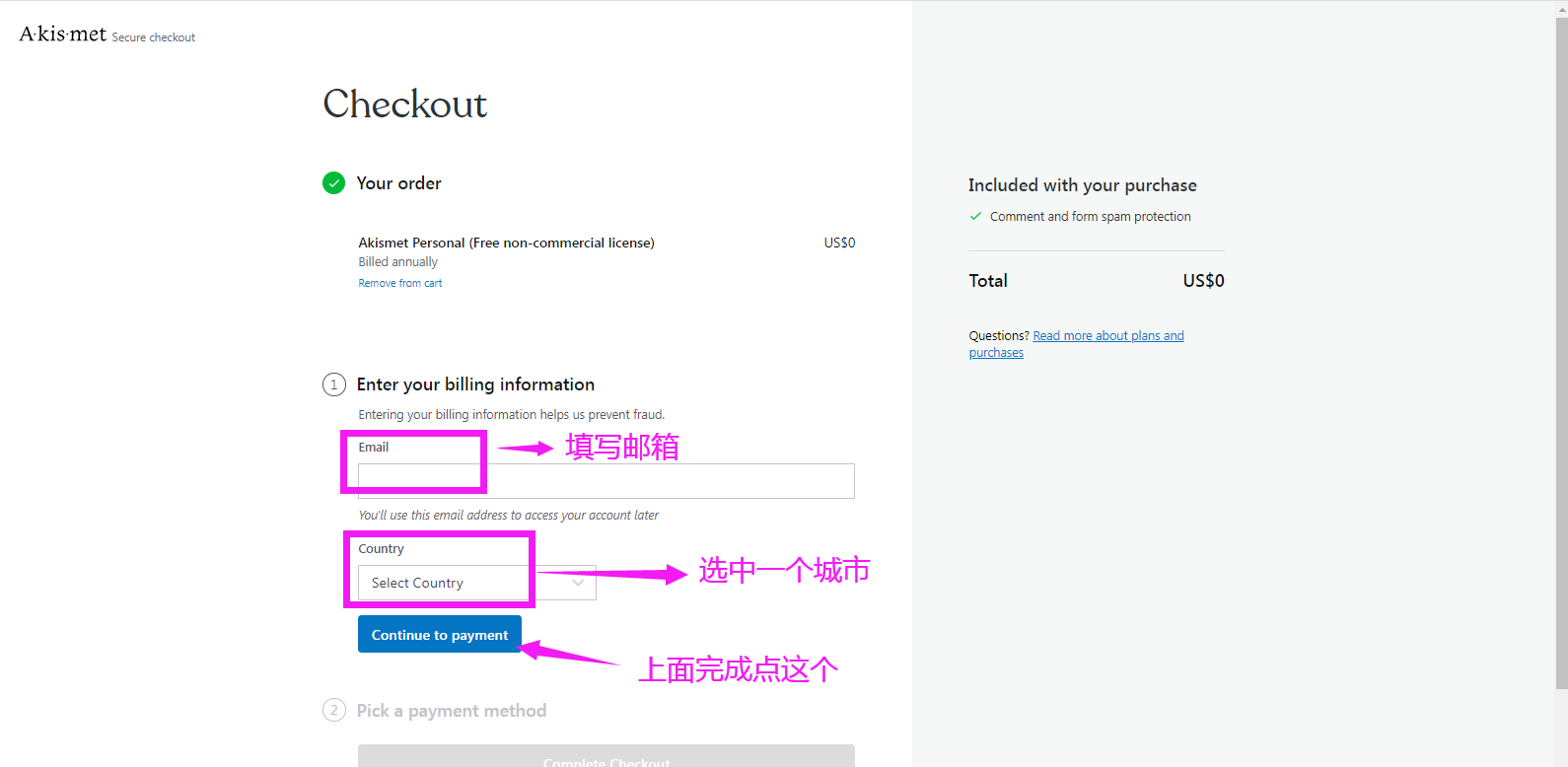Image resolution: width=1568 pixels, height=767 pixels.
Task: Click Remove from cart link
Action: click(x=400, y=283)
